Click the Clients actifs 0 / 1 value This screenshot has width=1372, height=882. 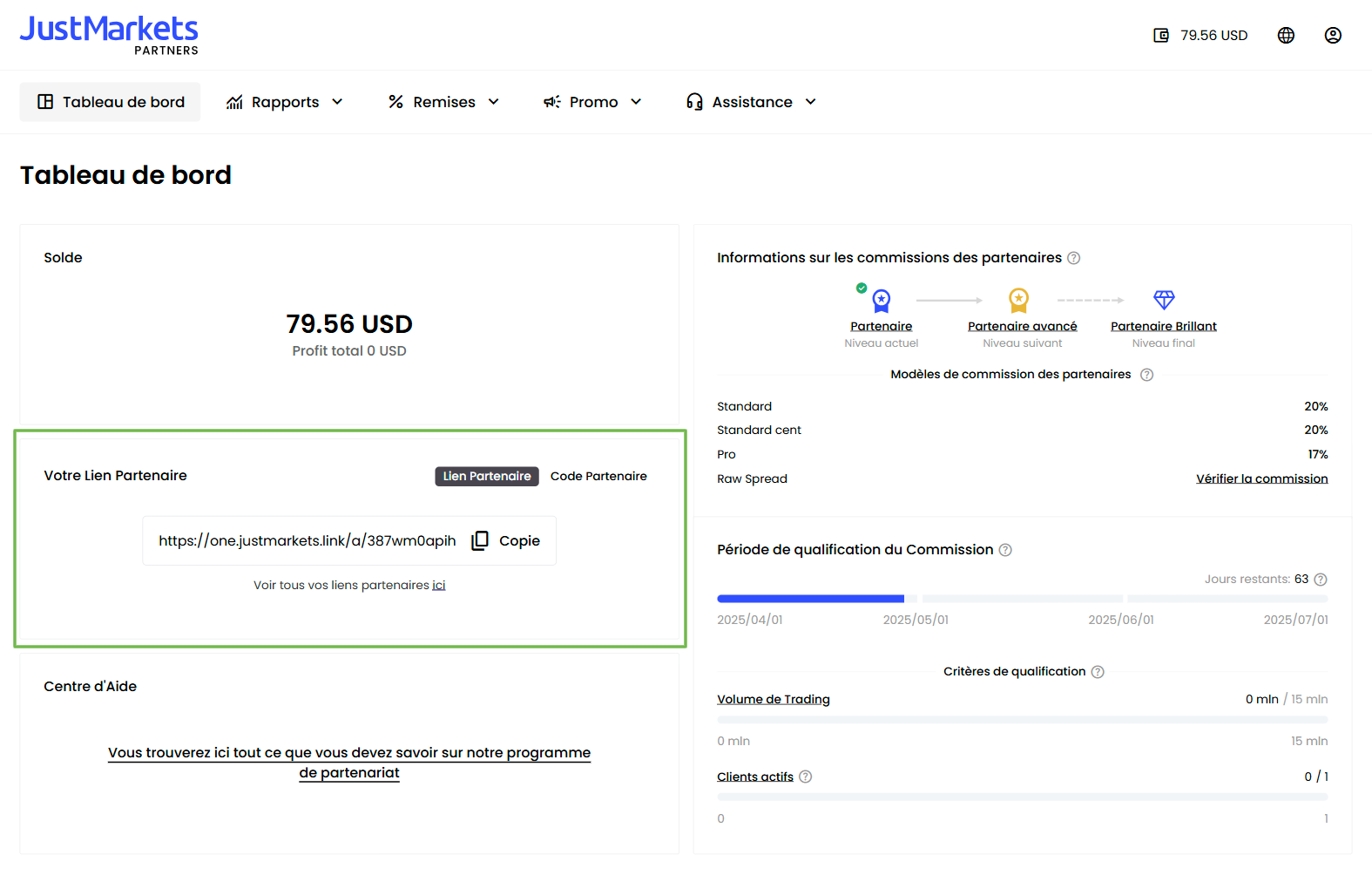tap(1316, 777)
